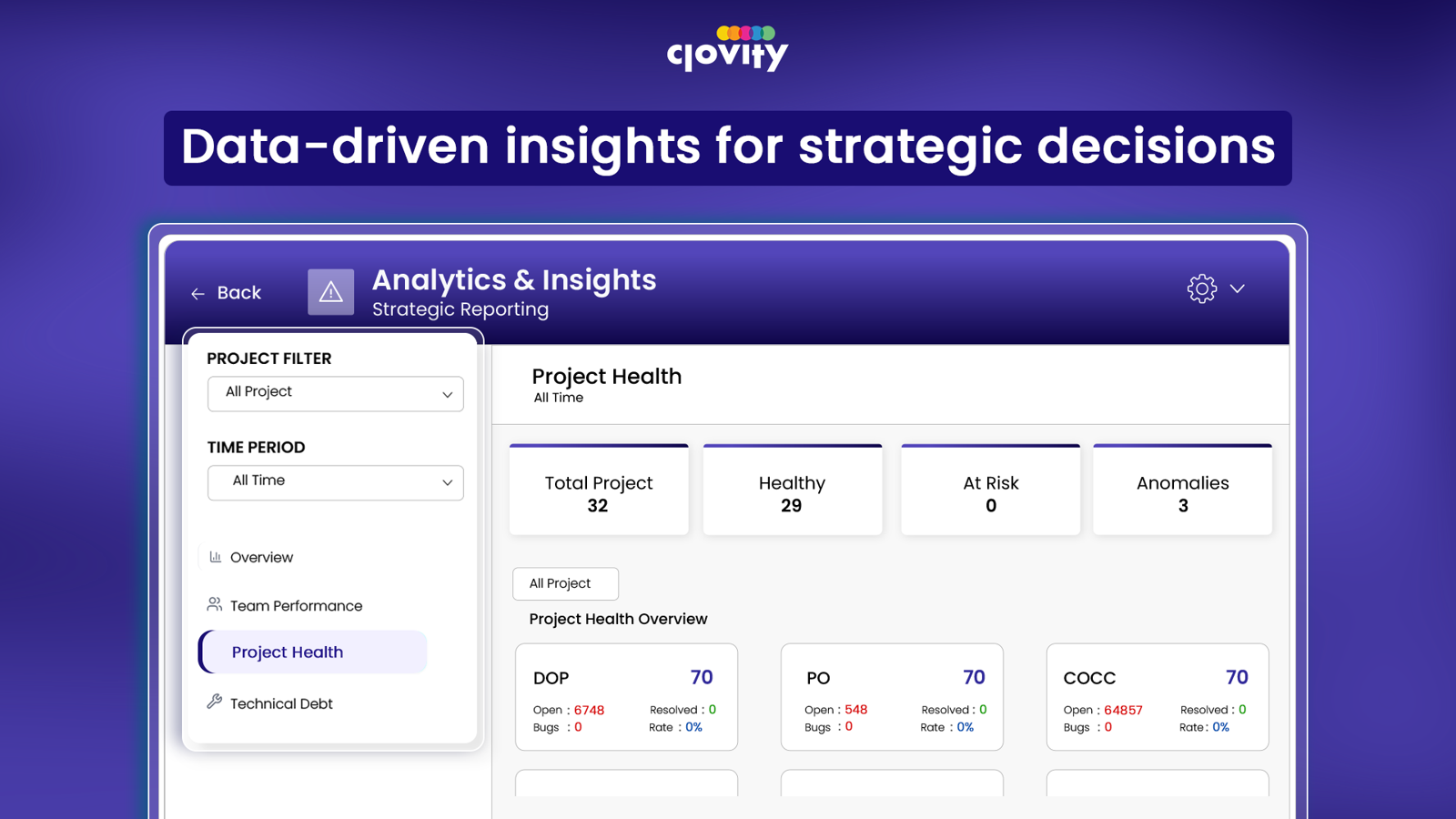Click the All Project filter button

tap(565, 584)
